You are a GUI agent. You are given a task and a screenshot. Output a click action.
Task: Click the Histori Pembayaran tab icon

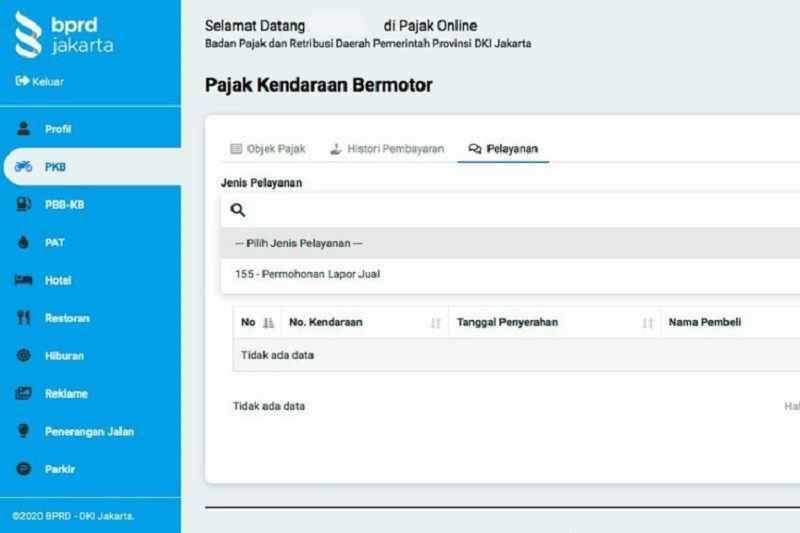tap(335, 148)
